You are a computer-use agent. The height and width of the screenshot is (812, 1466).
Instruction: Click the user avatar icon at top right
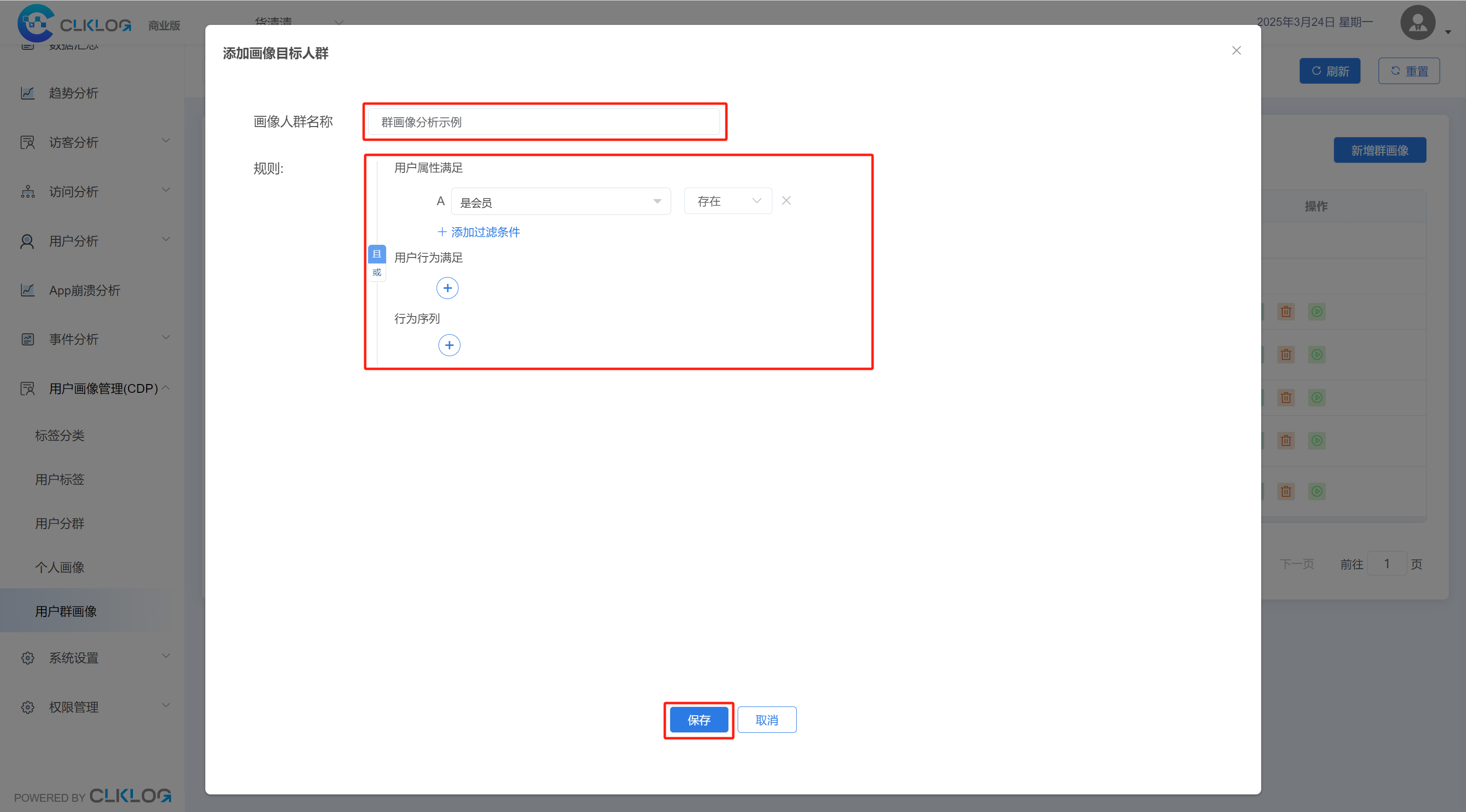(1417, 23)
